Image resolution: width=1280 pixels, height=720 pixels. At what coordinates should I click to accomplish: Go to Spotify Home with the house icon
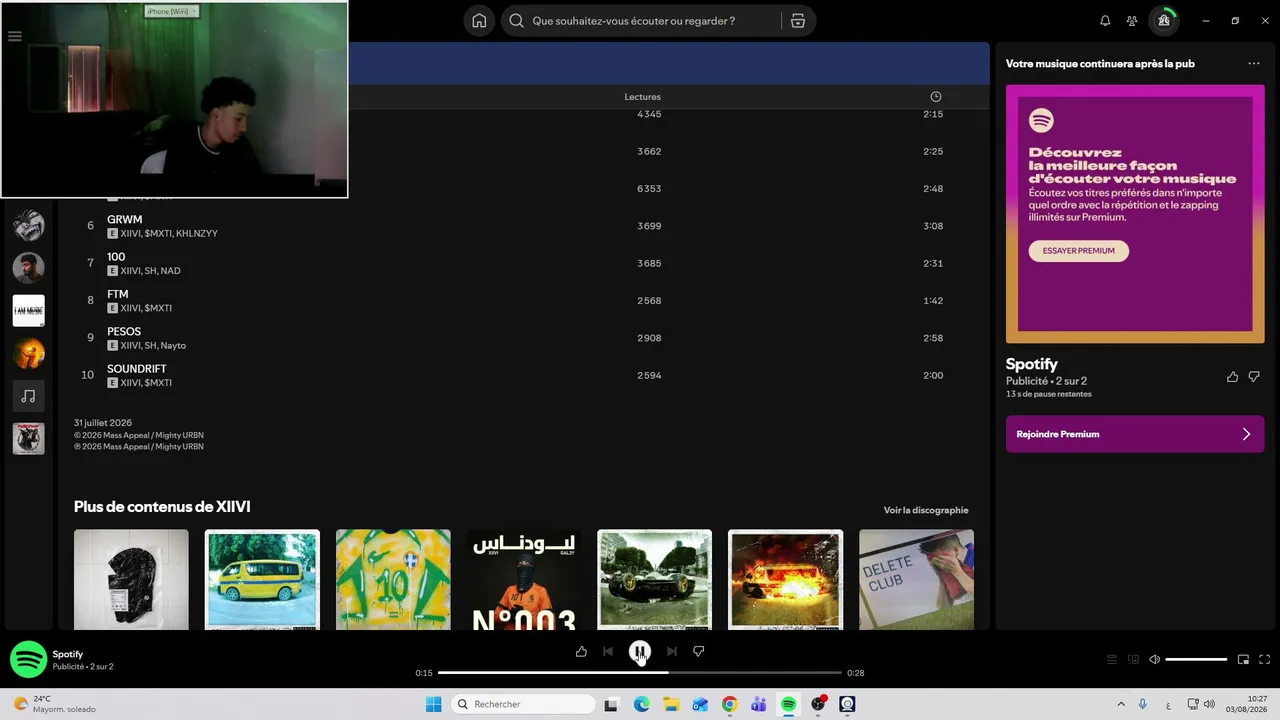point(479,21)
